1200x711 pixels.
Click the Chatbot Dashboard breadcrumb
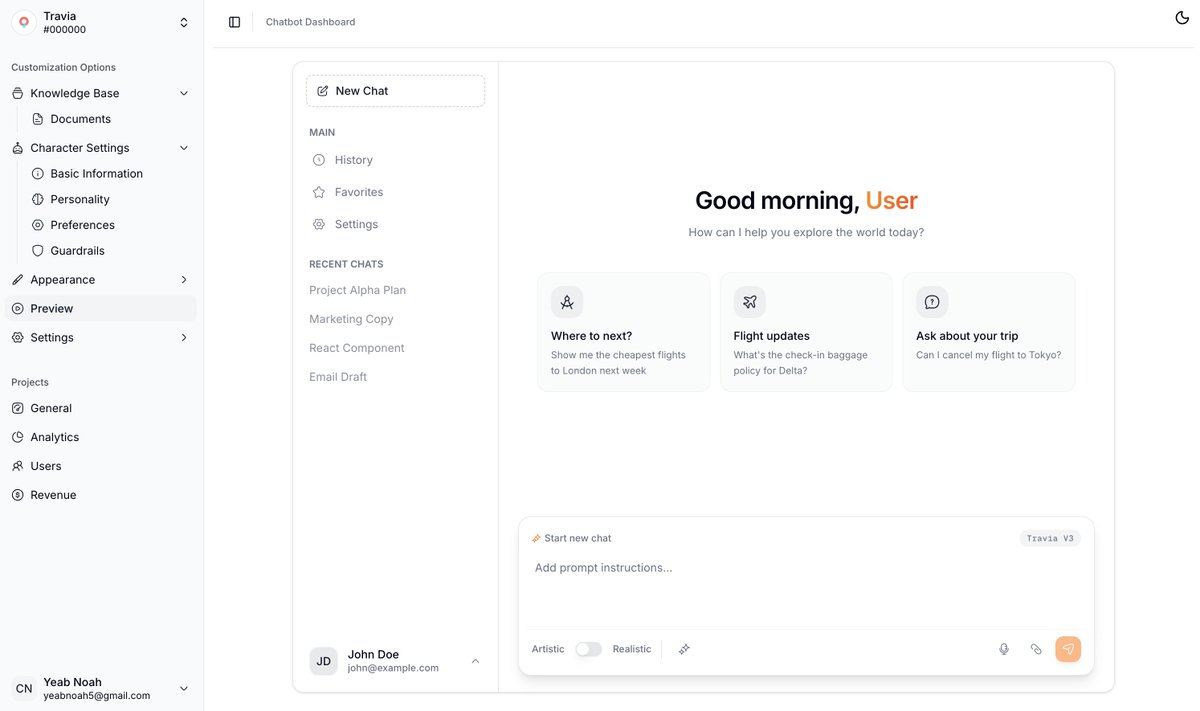pos(310,22)
